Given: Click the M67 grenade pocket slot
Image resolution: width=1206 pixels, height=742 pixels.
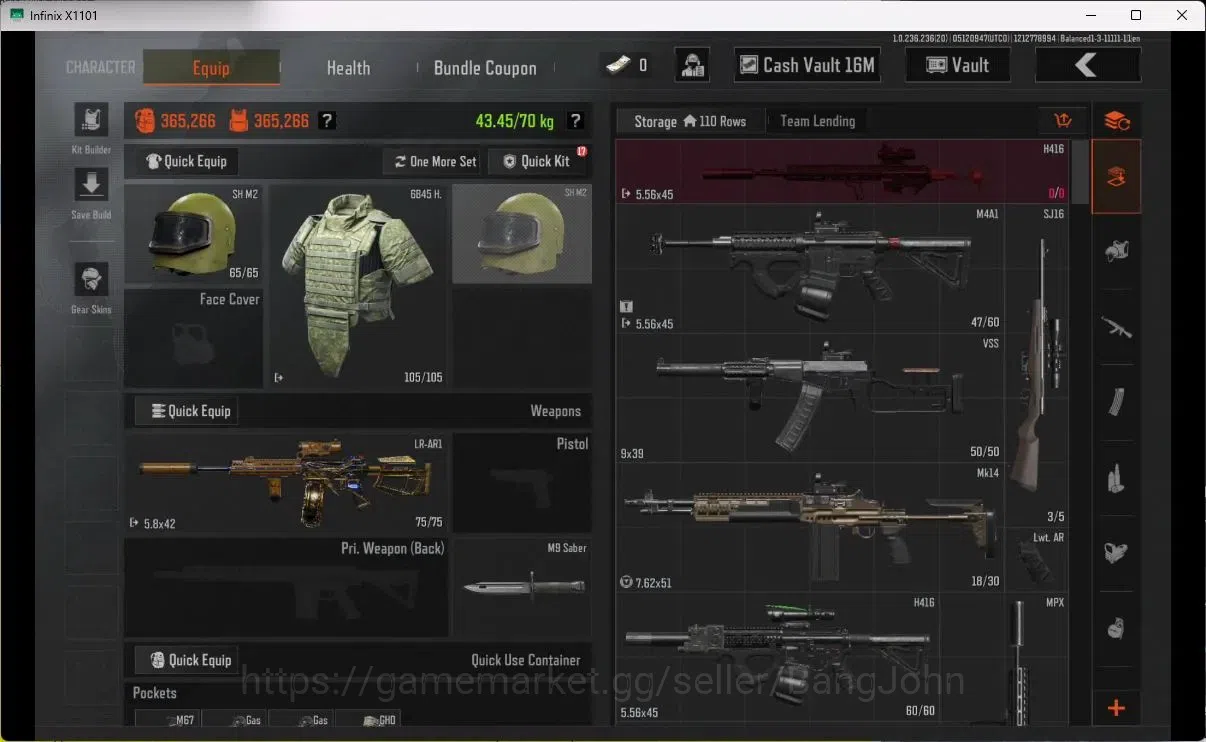Looking at the screenshot, I should [x=166, y=718].
